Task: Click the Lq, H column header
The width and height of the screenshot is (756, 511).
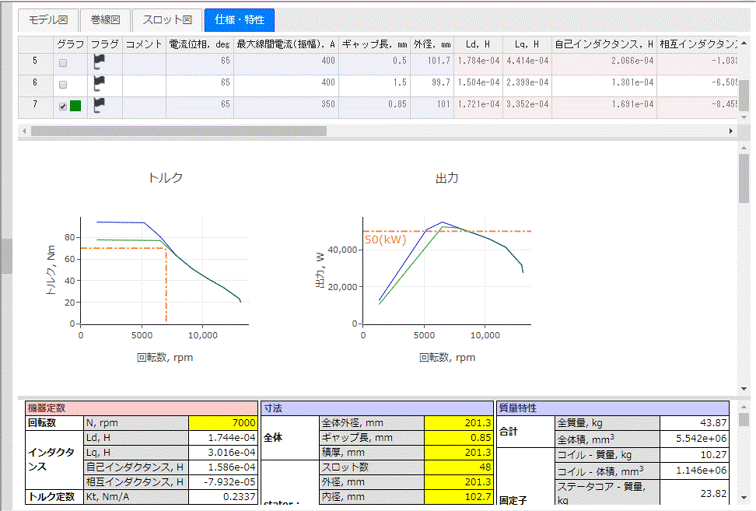Action: (x=526, y=44)
